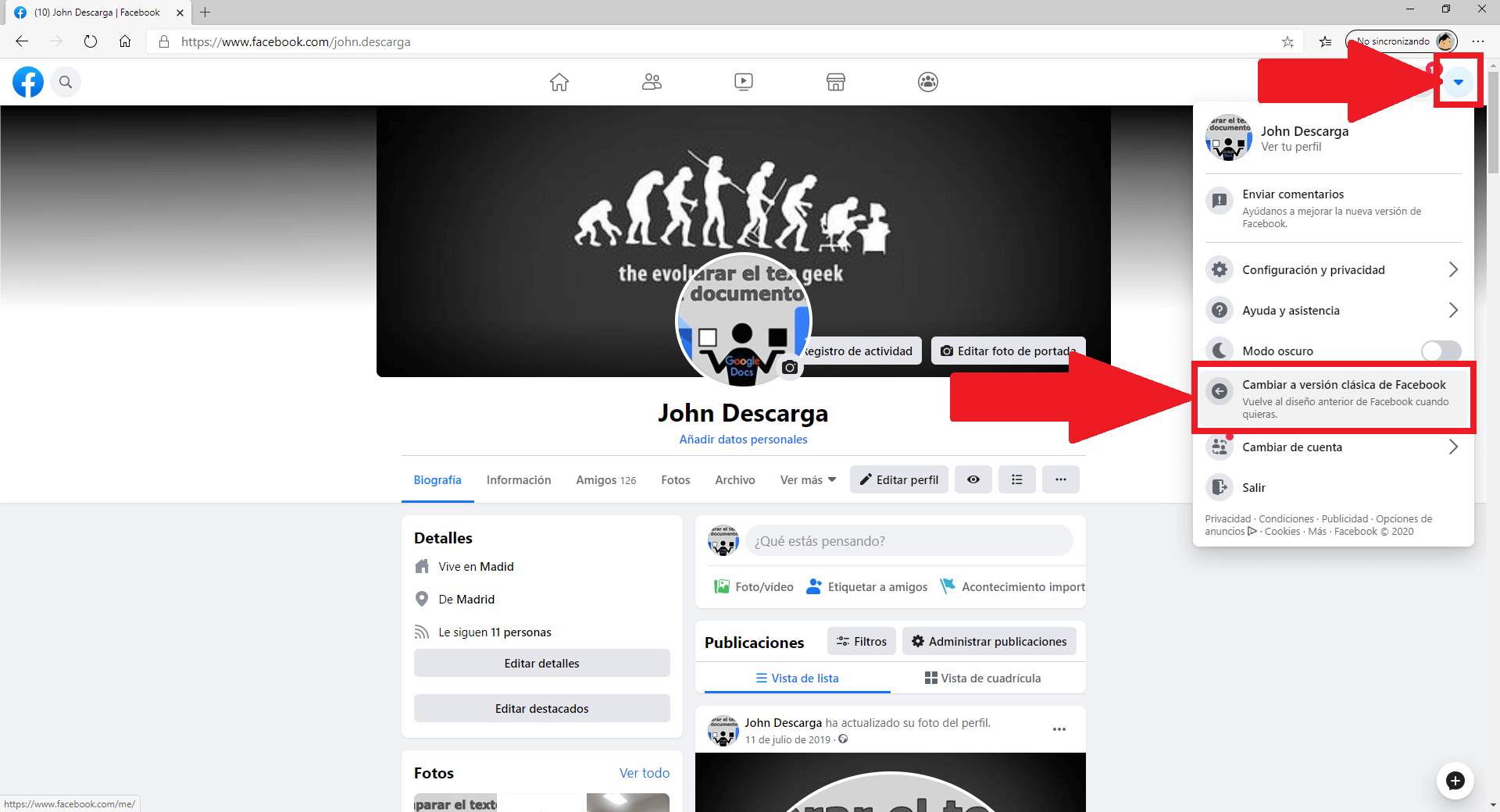Open the Amigos 126 tab

click(x=606, y=480)
